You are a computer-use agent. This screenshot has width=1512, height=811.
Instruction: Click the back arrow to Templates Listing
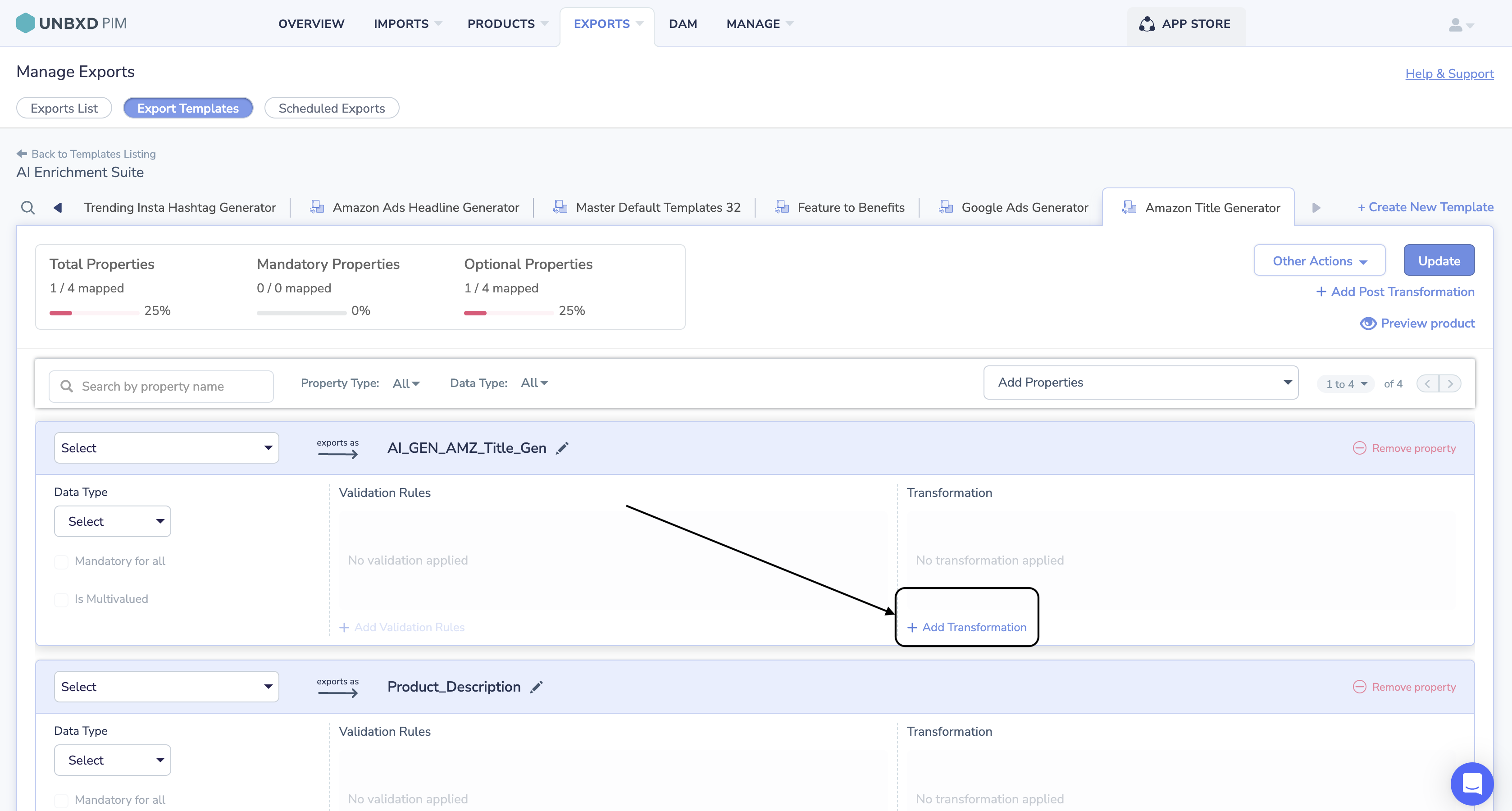pos(22,154)
